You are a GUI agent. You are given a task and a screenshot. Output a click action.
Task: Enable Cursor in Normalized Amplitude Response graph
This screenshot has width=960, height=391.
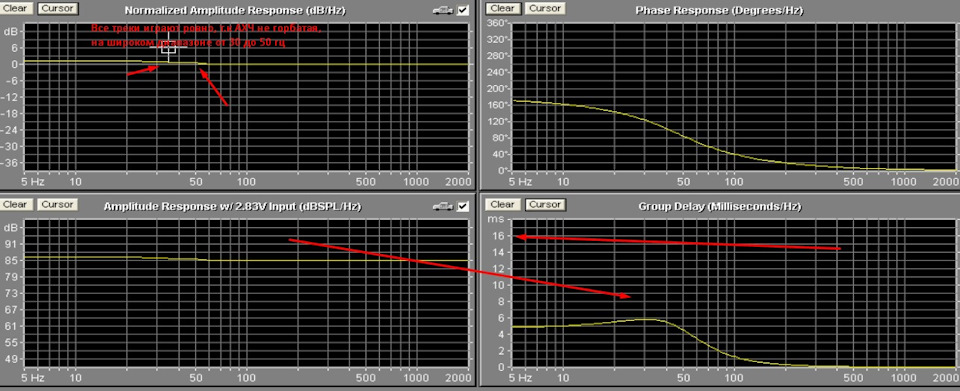pos(58,9)
